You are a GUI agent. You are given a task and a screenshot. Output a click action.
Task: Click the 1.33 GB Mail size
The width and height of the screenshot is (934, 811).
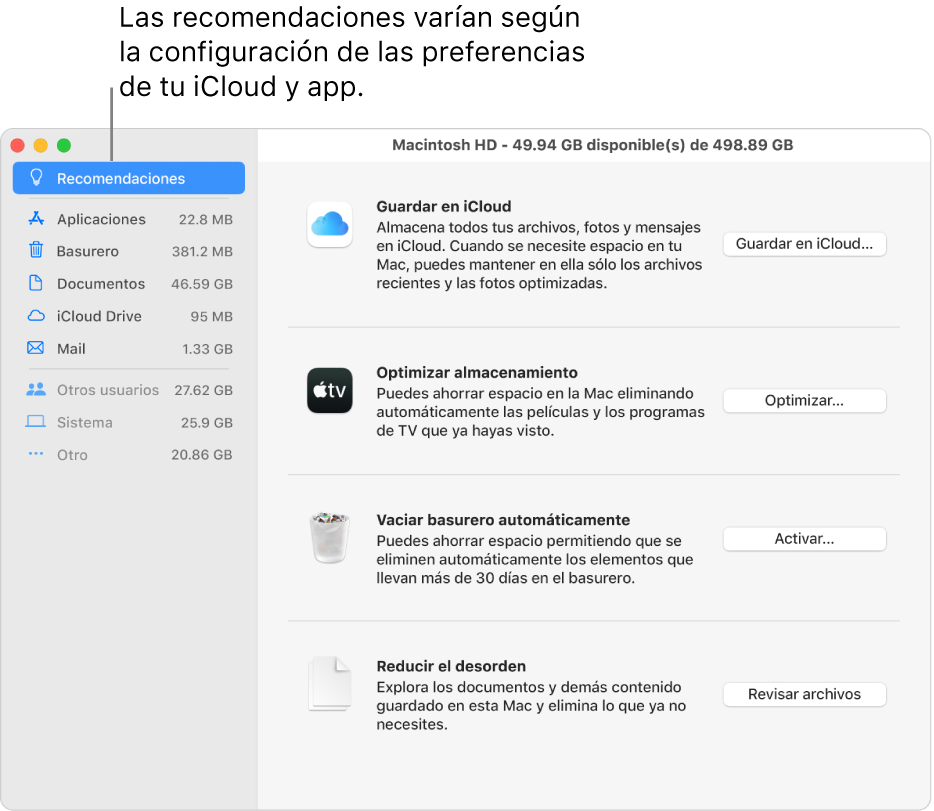click(x=207, y=349)
